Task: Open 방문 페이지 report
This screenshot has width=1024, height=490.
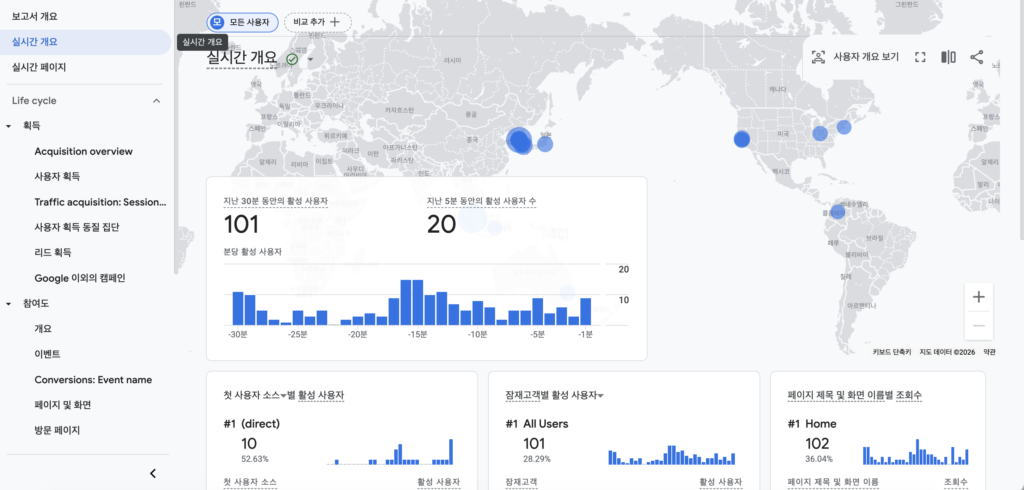Action: (x=57, y=430)
